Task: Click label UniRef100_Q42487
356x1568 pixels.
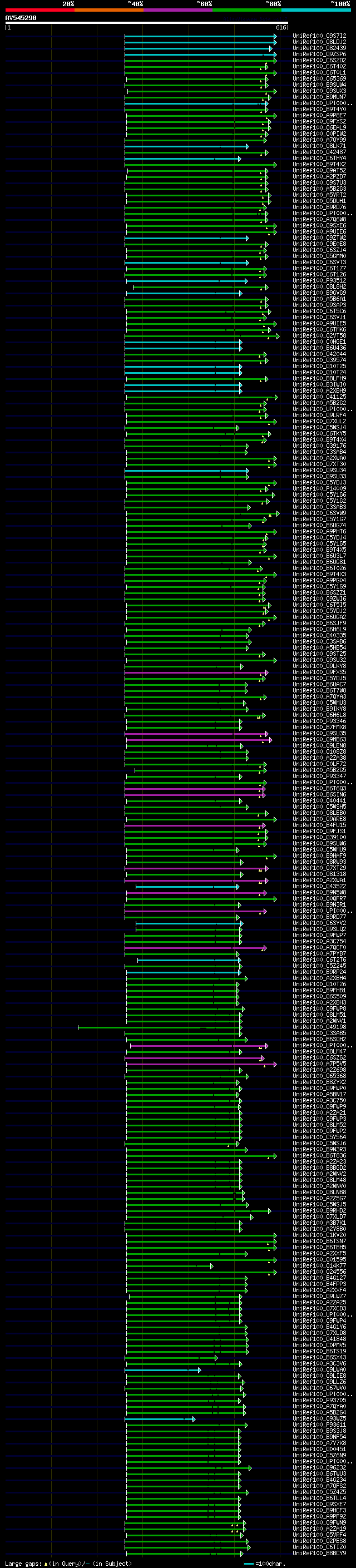Action: pyautogui.click(x=319, y=152)
